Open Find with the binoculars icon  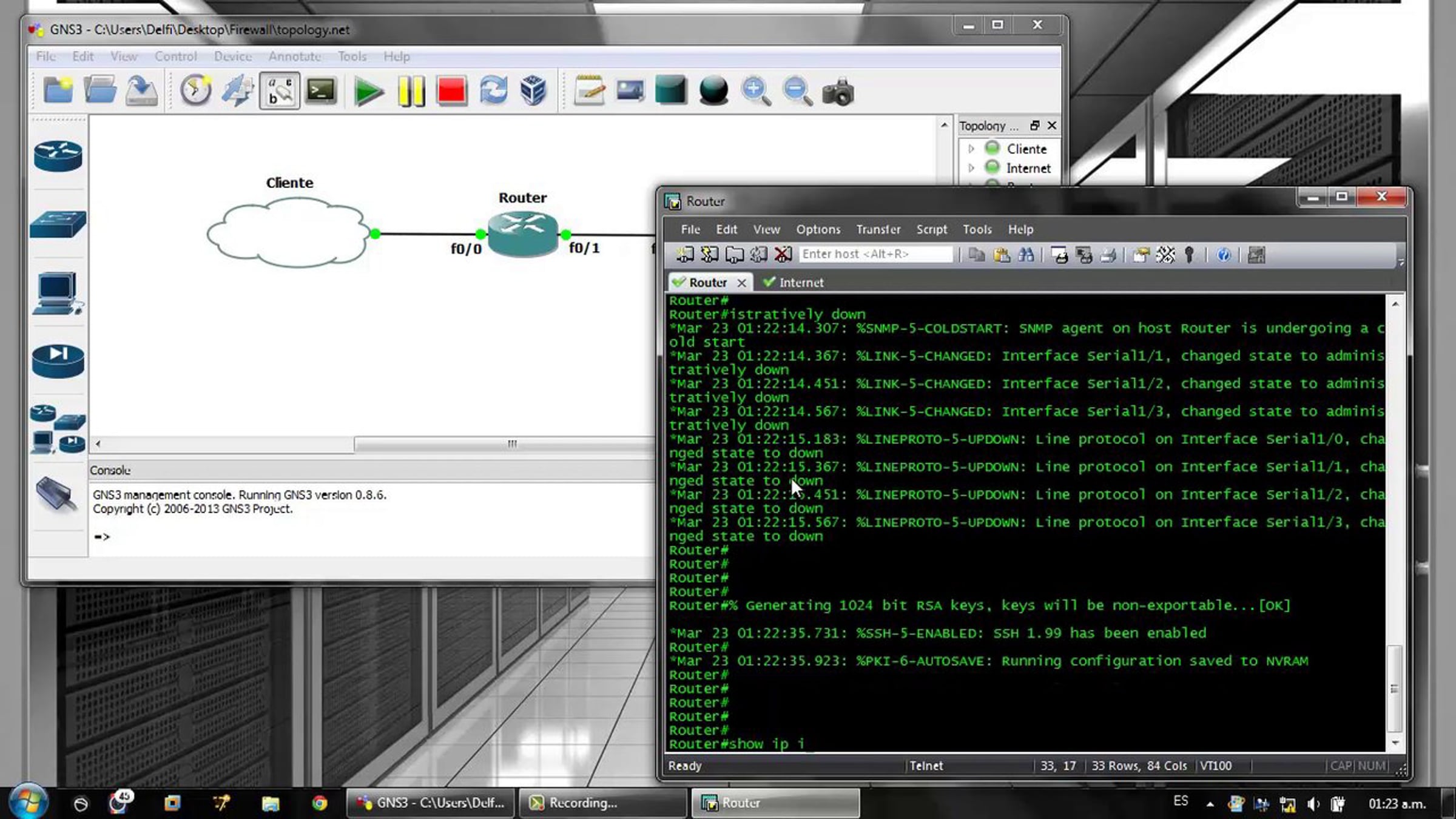pos(1026,255)
